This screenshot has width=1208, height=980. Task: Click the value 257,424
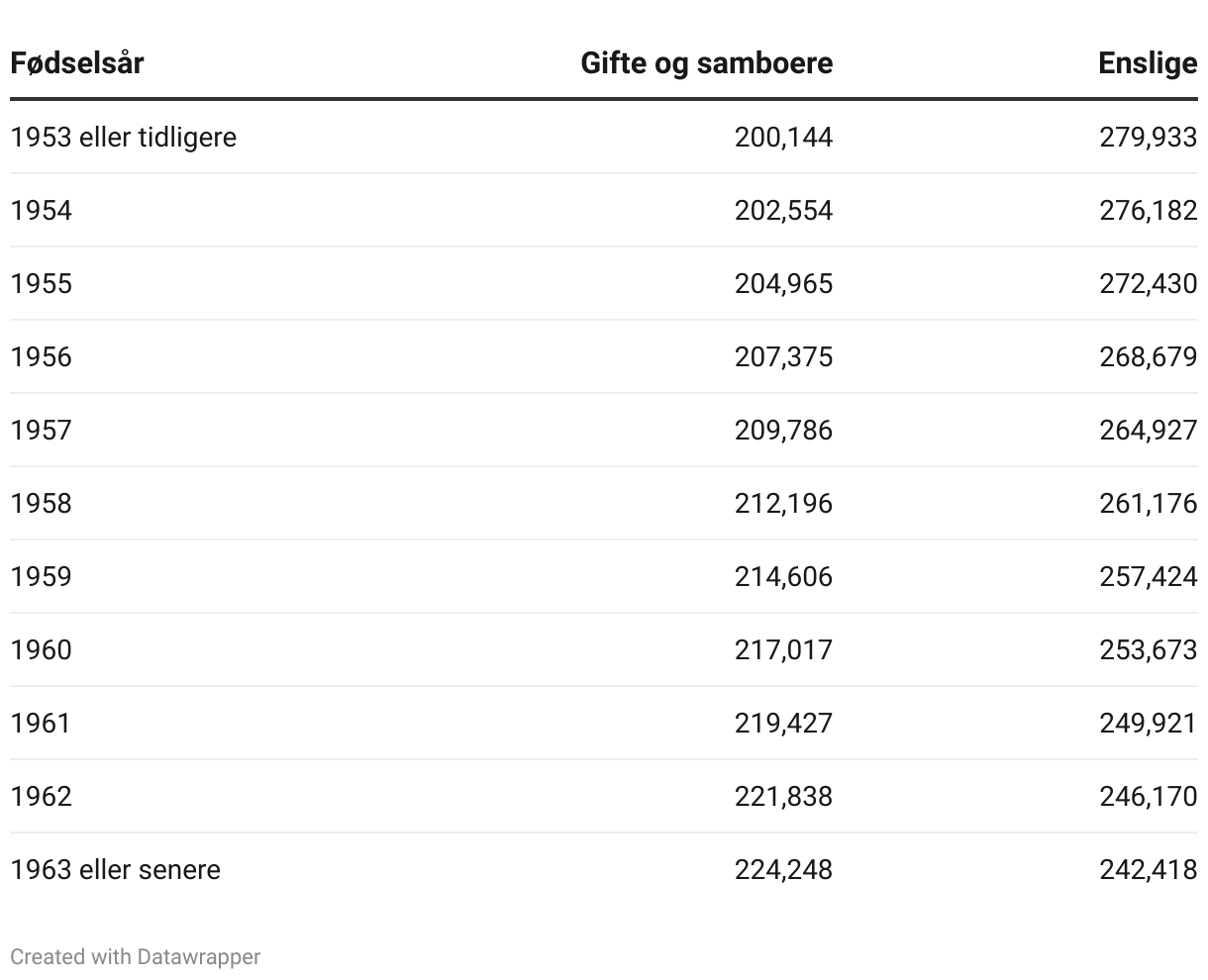point(1149,576)
